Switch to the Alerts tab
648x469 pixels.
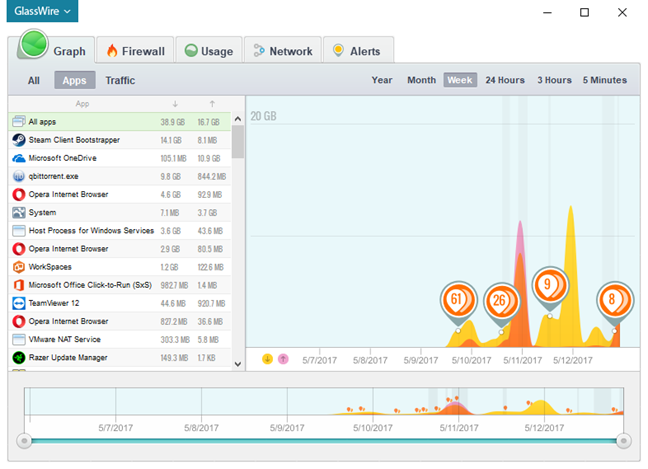click(358, 51)
